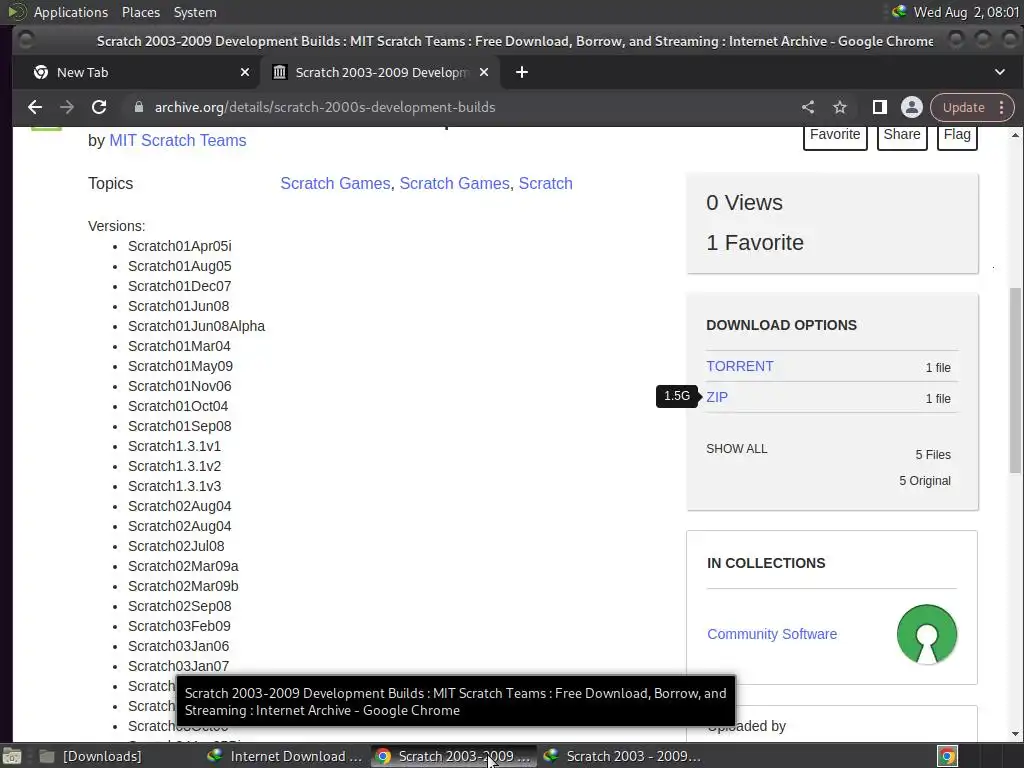1024x768 pixels.
Task: Click the clock Wed Aug 2, 08:01
Action: (966, 12)
